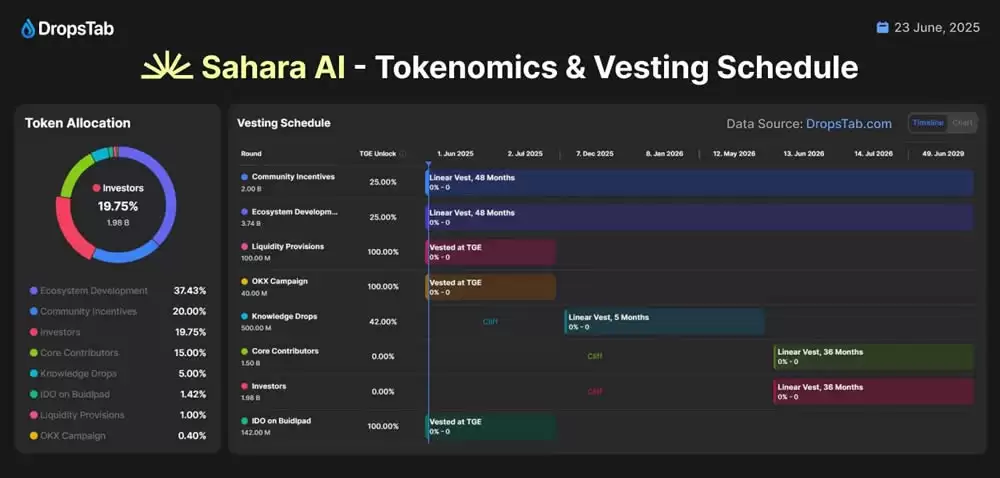This screenshot has height=478, width=1000.
Task: Click the 1. Jun 2025 timeline date header
Action: (455, 154)
